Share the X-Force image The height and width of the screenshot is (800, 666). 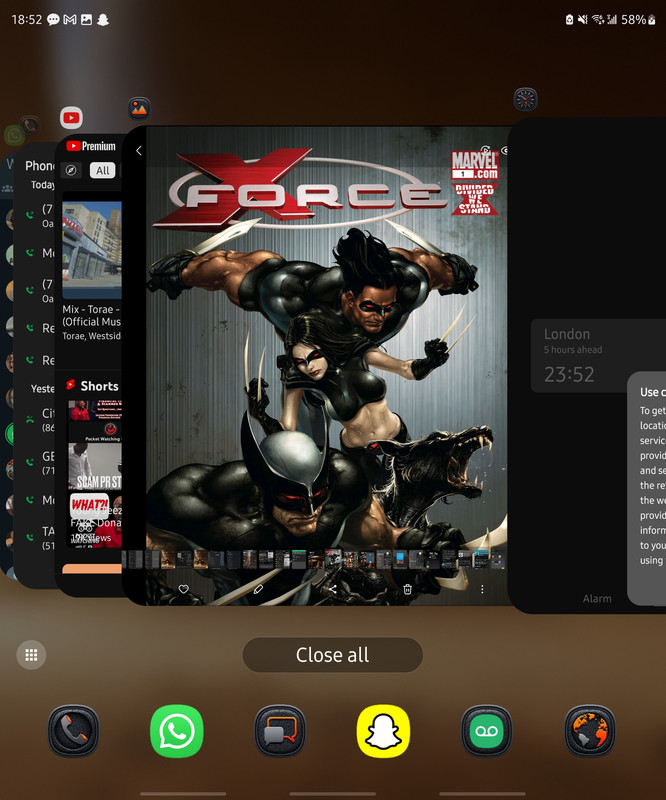click(x=333, y=589)
